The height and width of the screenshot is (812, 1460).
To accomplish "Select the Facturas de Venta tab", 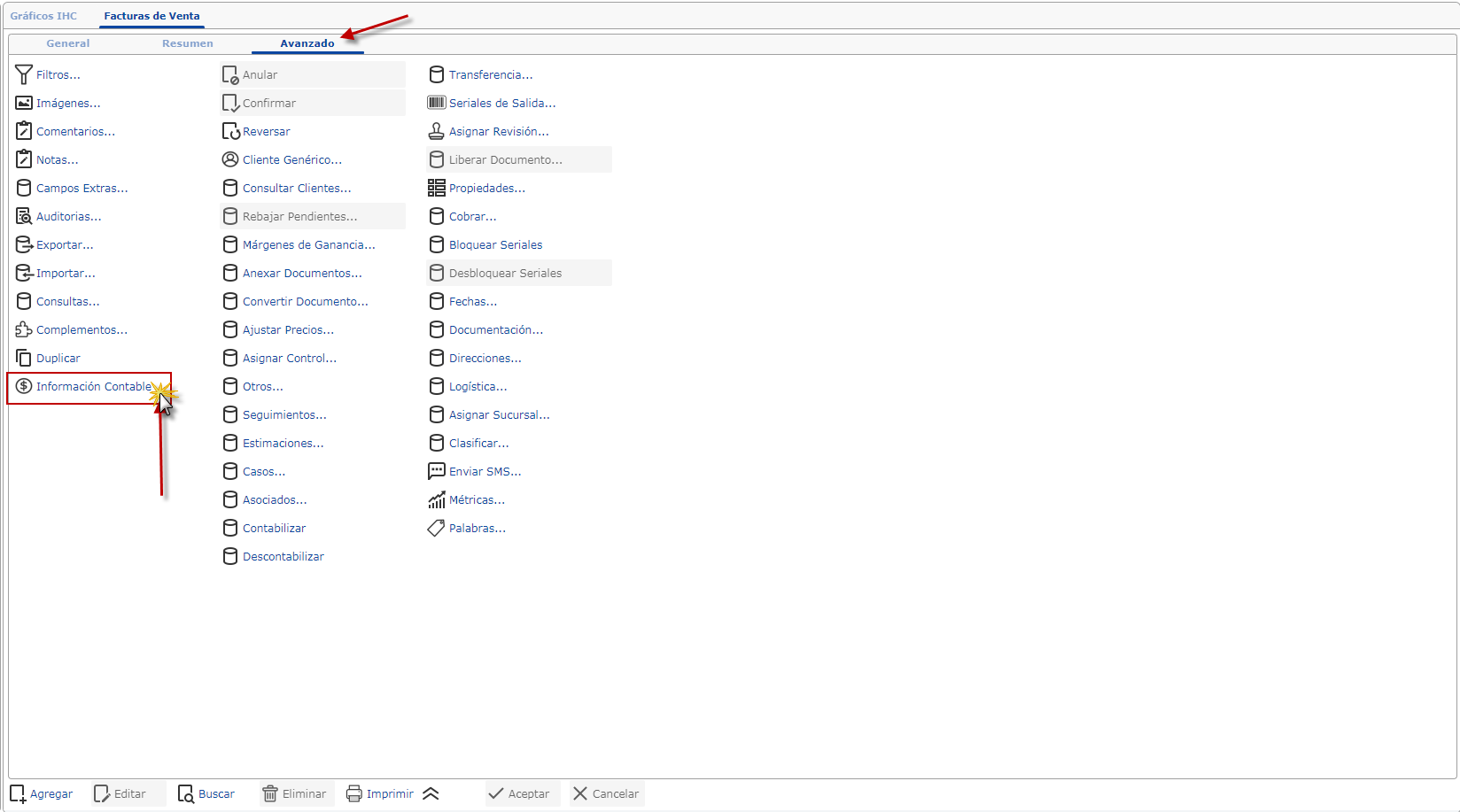I will coord(151,16).
